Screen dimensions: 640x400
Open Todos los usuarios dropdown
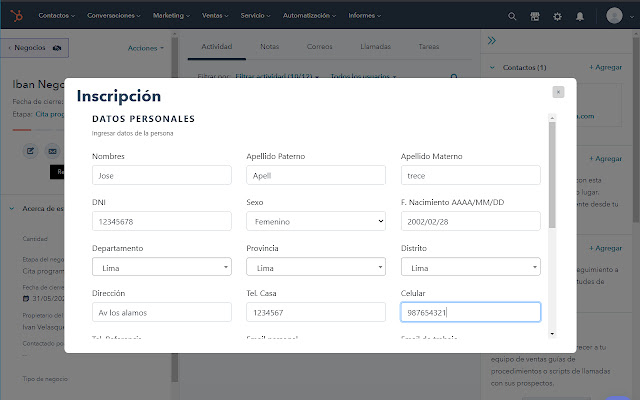point(363,76)
